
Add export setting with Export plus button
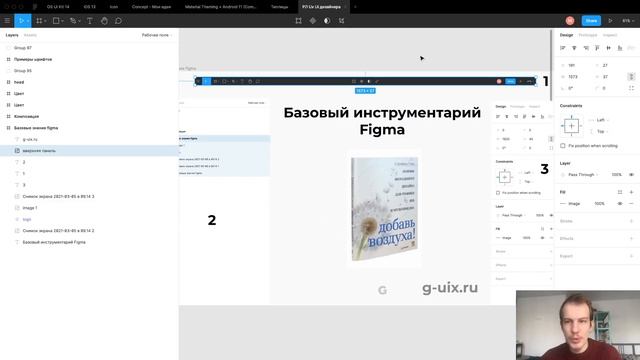coord(631,256)
